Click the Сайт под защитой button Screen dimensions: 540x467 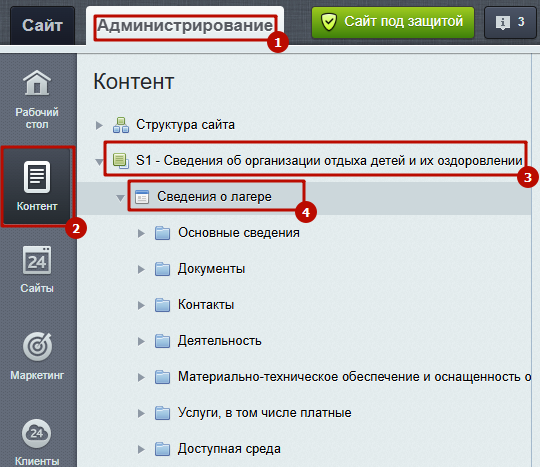[393, 22]
